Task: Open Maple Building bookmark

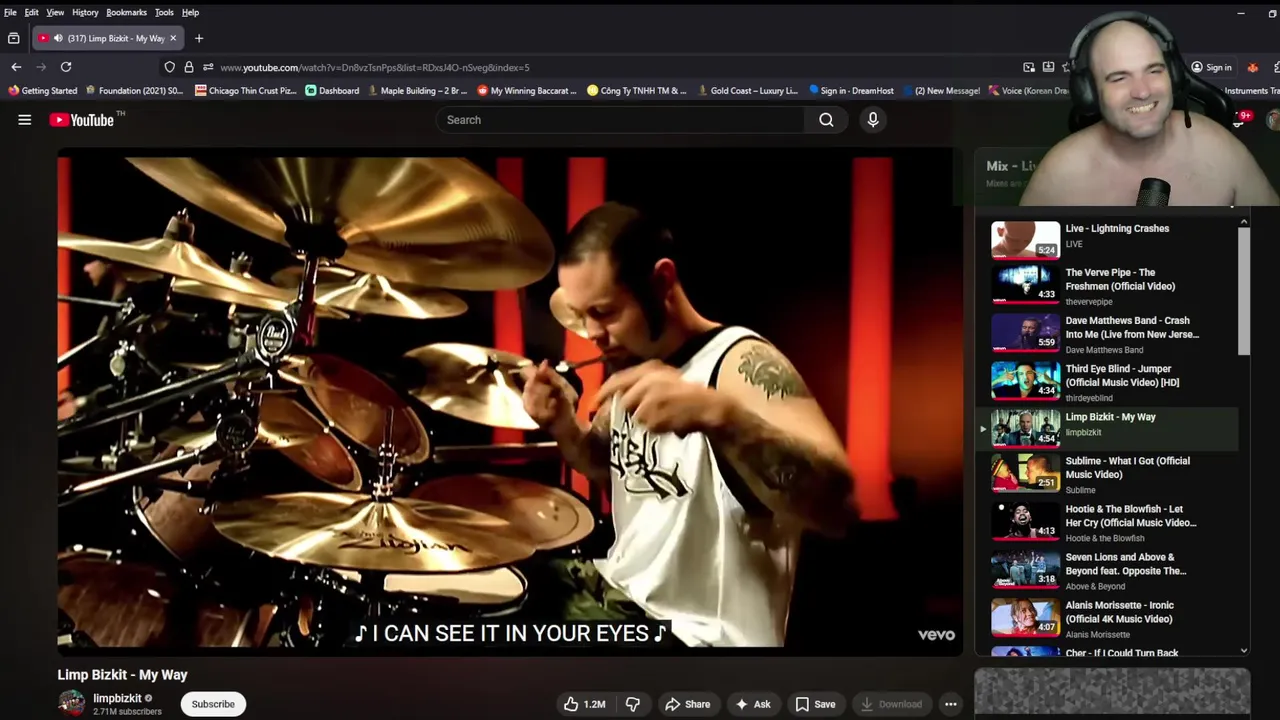Action: (418, 90)
